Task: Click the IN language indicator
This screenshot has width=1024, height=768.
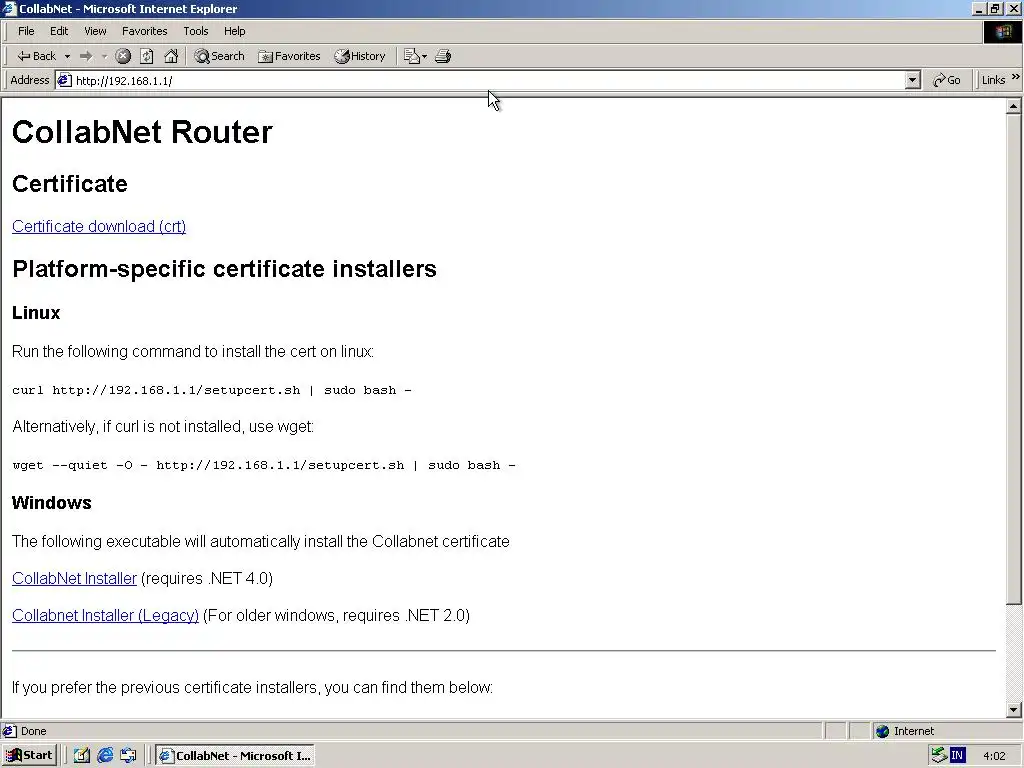Action: click(x=957, y=756)
